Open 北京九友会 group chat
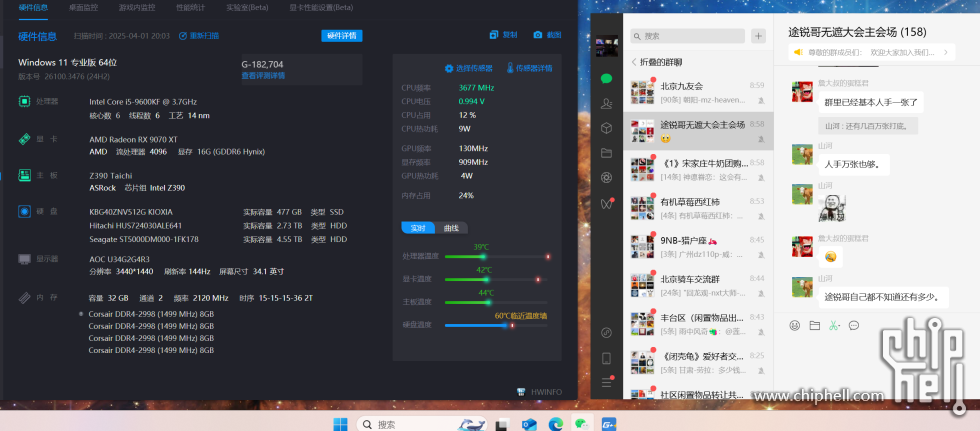The width and height of the screenshot is (980, 431). click(698, 92)
